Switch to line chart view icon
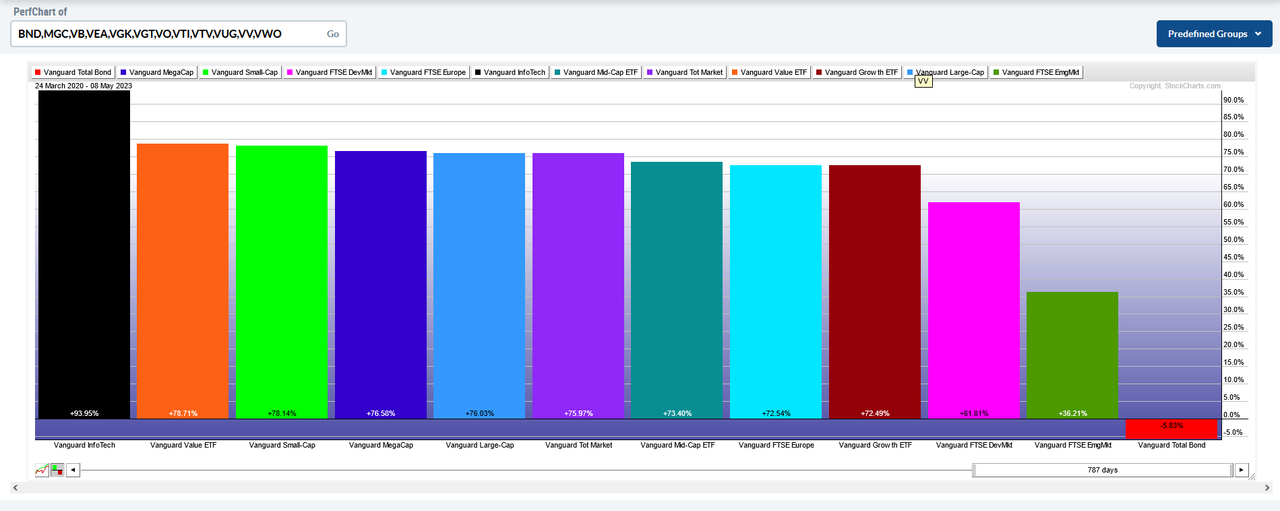Screen dimensions: 1280x511 tap(41, 470)
